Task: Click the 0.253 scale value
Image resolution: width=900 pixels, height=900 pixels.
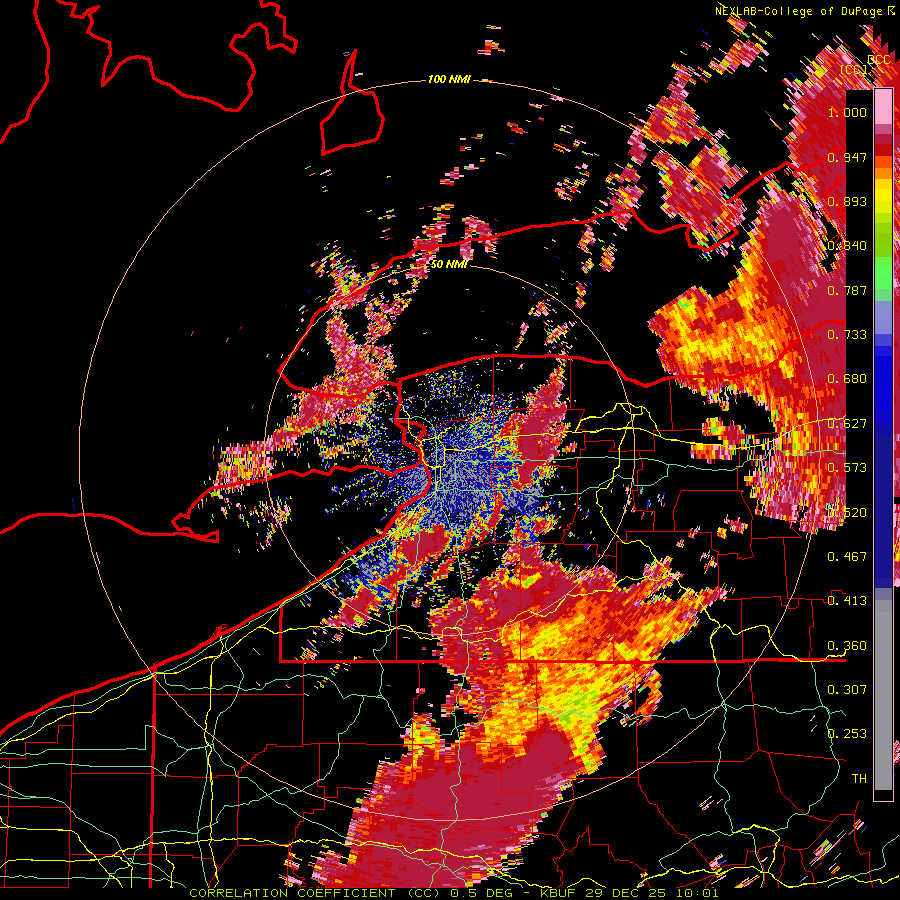Action: 847,734
